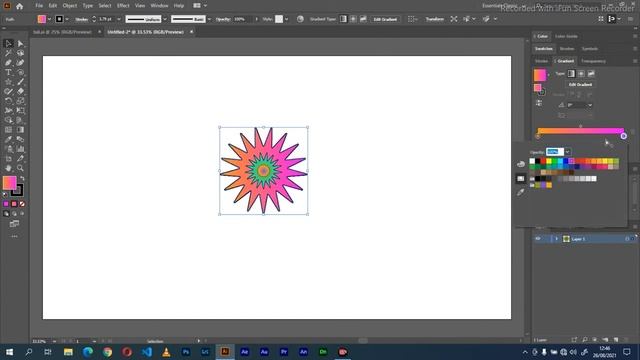Image resolution: width=640 pixels, height=360 pixels.
Task: Activate the Zoom tool
Action: coord(20,168)
